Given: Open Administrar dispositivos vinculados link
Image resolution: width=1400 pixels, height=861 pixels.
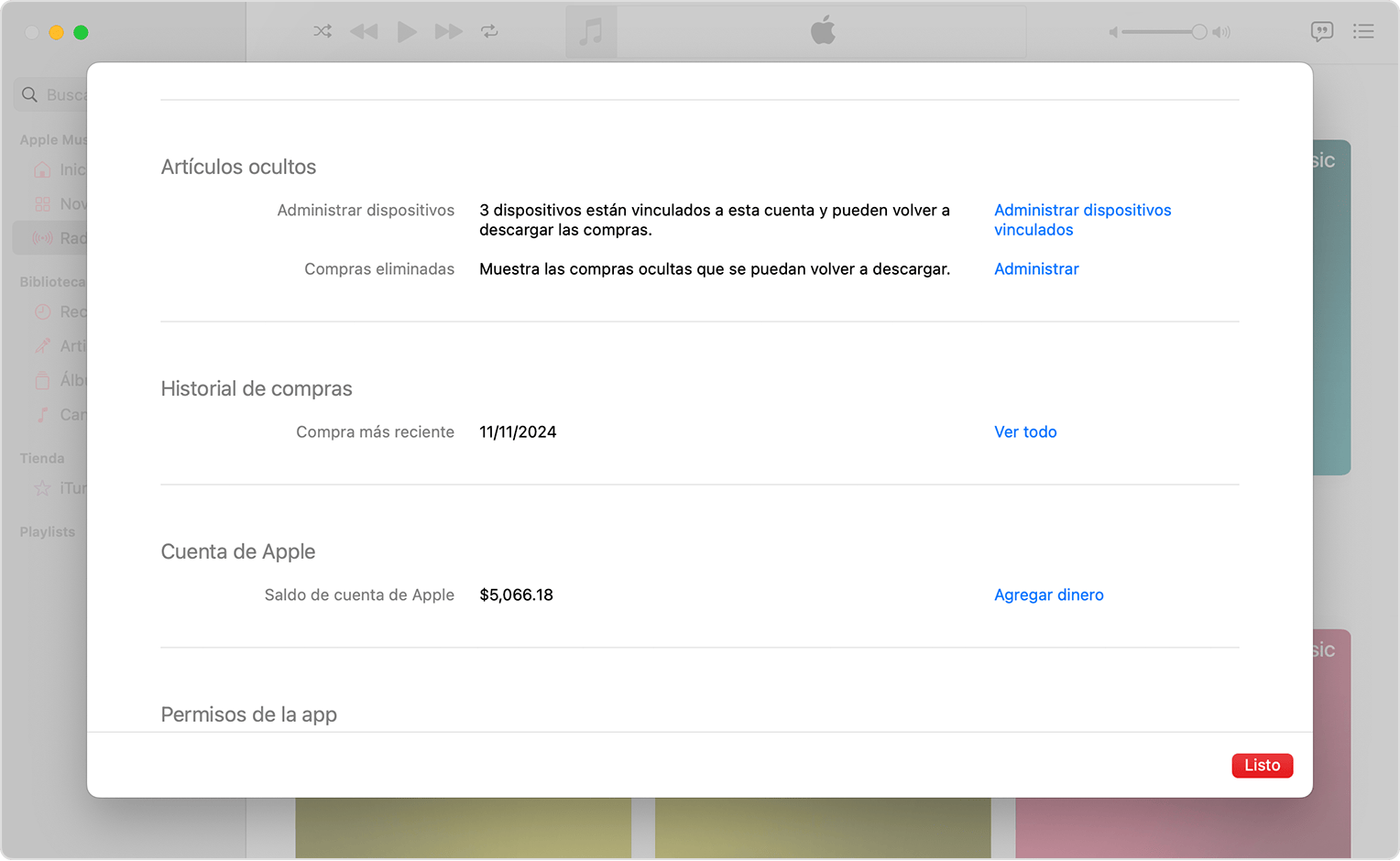Looking at the screenshot, I should [1082, 220].
